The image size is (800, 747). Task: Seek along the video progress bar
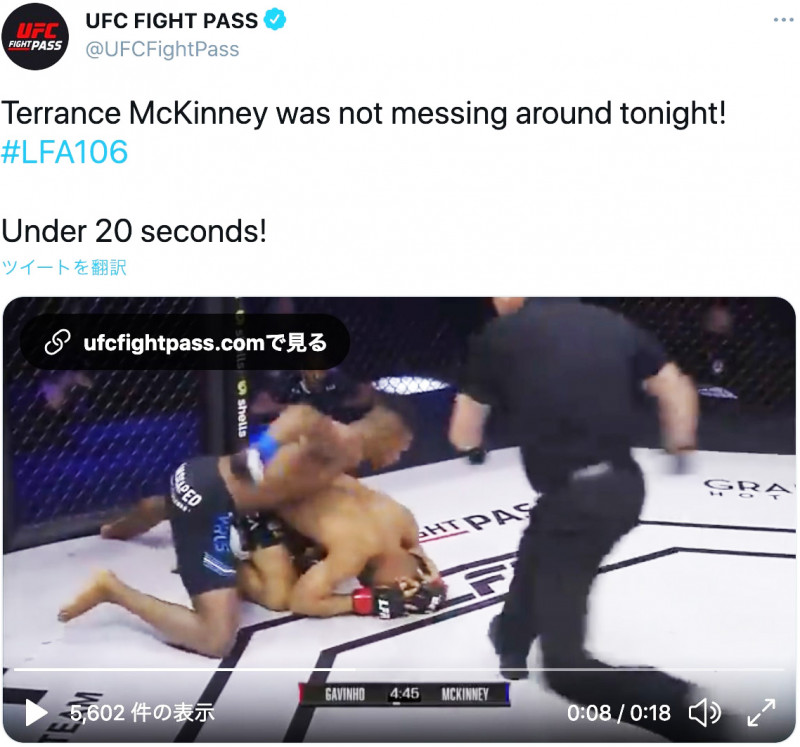click(x=398, y=668)
